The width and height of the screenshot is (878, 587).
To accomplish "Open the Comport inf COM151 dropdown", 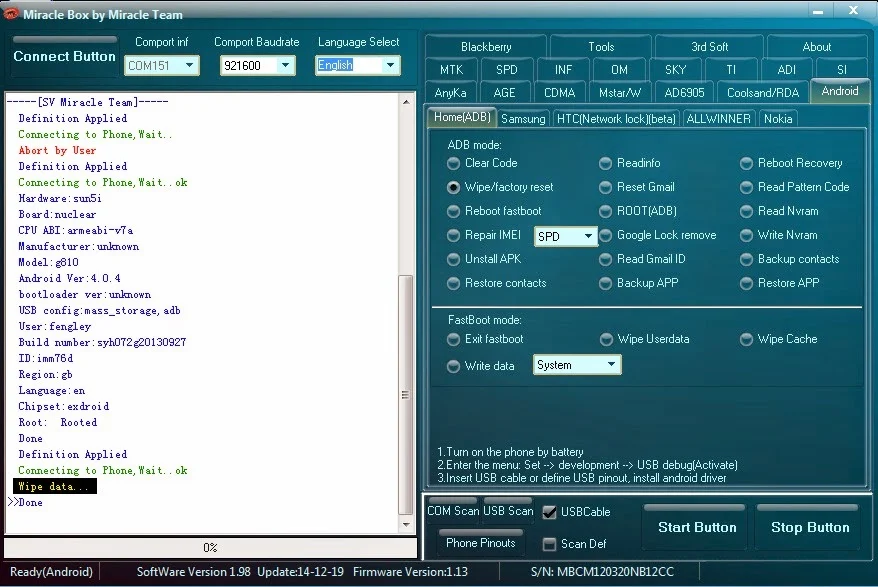I will 162,66.
